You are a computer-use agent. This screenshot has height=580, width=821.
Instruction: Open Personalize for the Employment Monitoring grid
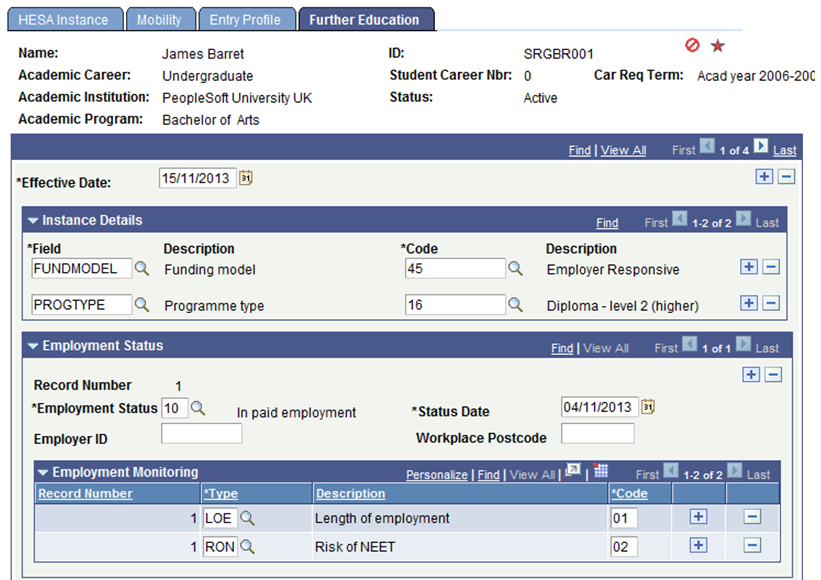tap(437, 472)
